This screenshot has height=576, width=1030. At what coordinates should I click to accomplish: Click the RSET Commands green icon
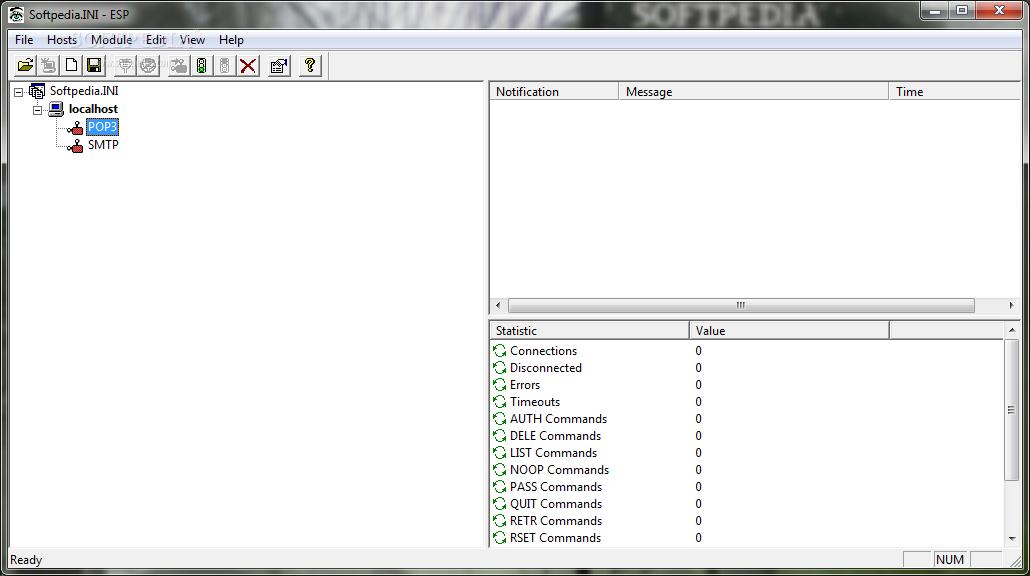[500, 538]
